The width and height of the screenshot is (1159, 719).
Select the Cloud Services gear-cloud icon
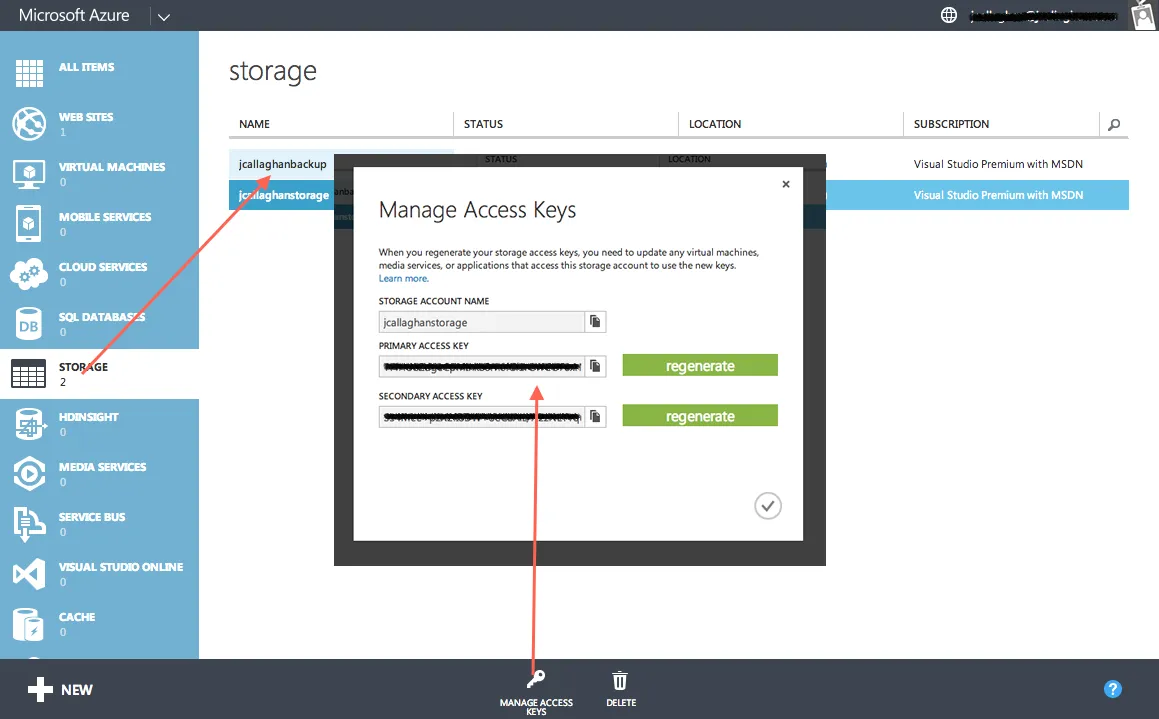[29, 273]
